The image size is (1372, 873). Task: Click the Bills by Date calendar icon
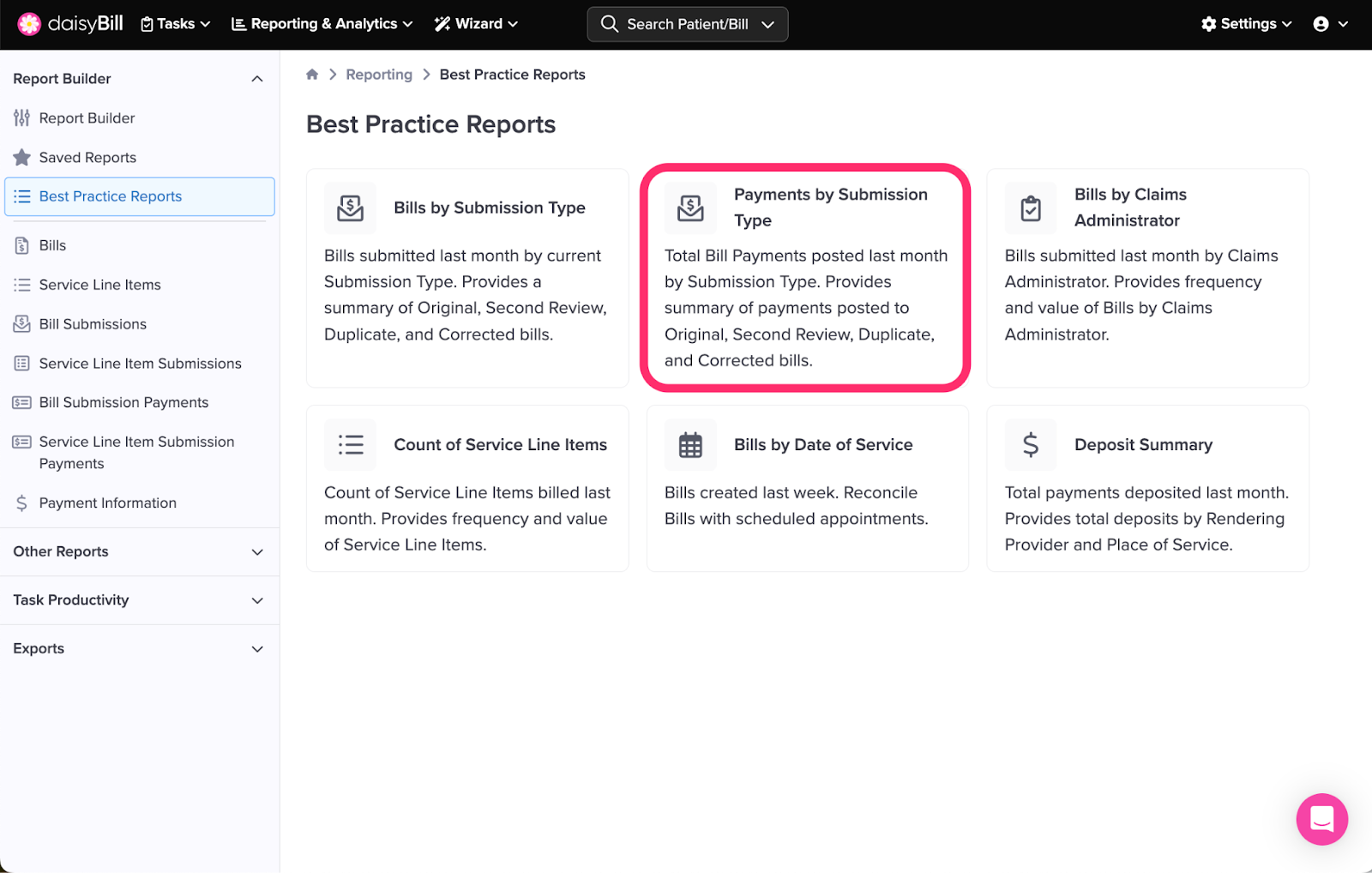coord(690,444)
